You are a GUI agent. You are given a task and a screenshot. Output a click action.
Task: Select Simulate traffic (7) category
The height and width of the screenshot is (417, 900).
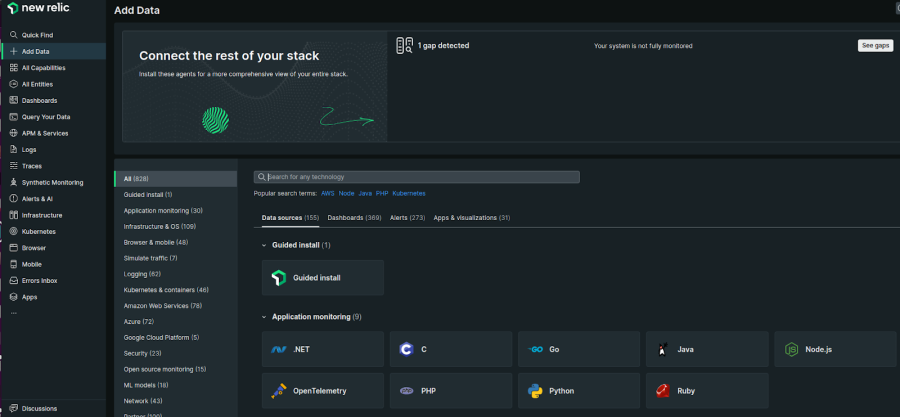tap(176, 258)
